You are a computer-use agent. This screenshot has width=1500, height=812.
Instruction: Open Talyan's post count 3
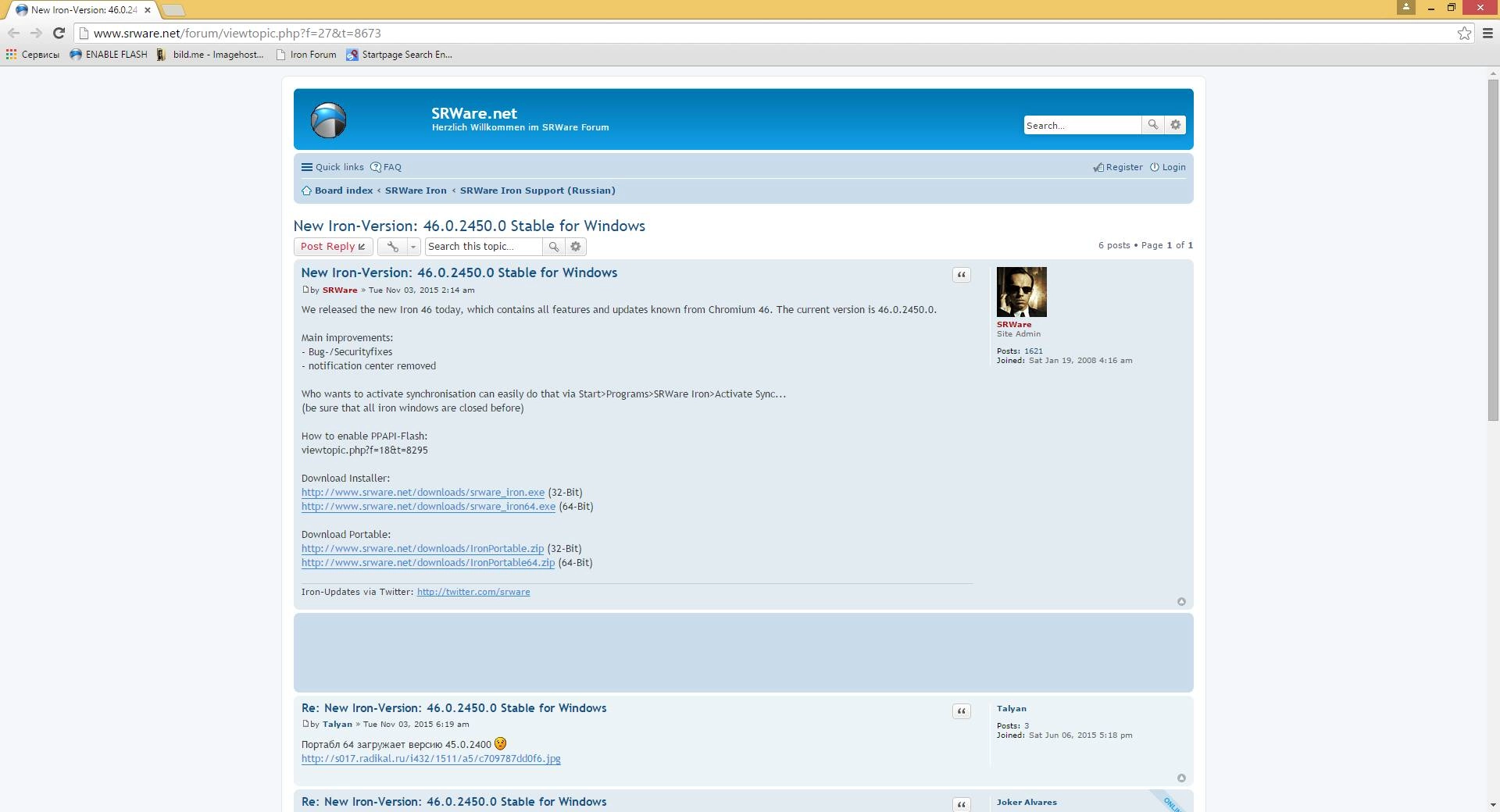pos(1027,726)
